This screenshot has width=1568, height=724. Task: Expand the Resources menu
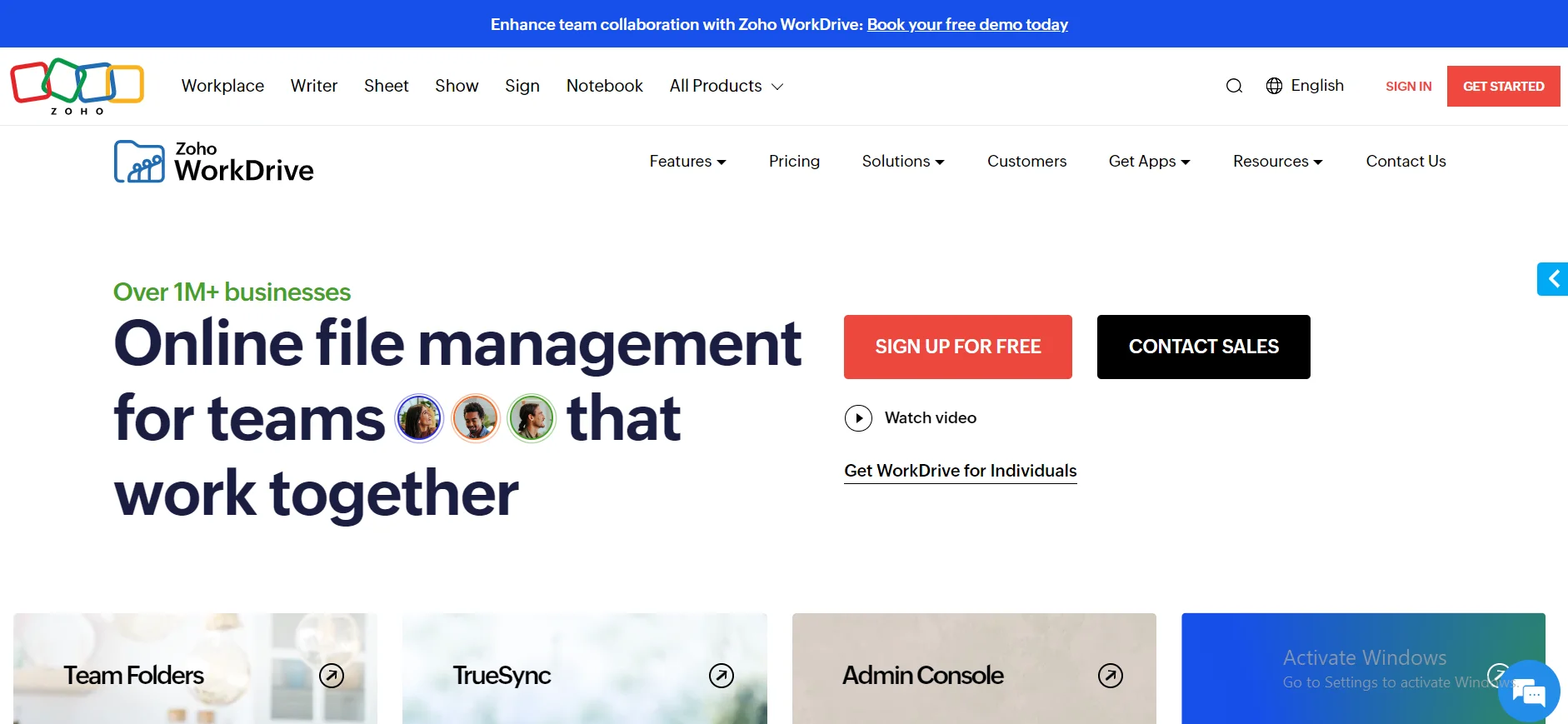pos(1278,162)
